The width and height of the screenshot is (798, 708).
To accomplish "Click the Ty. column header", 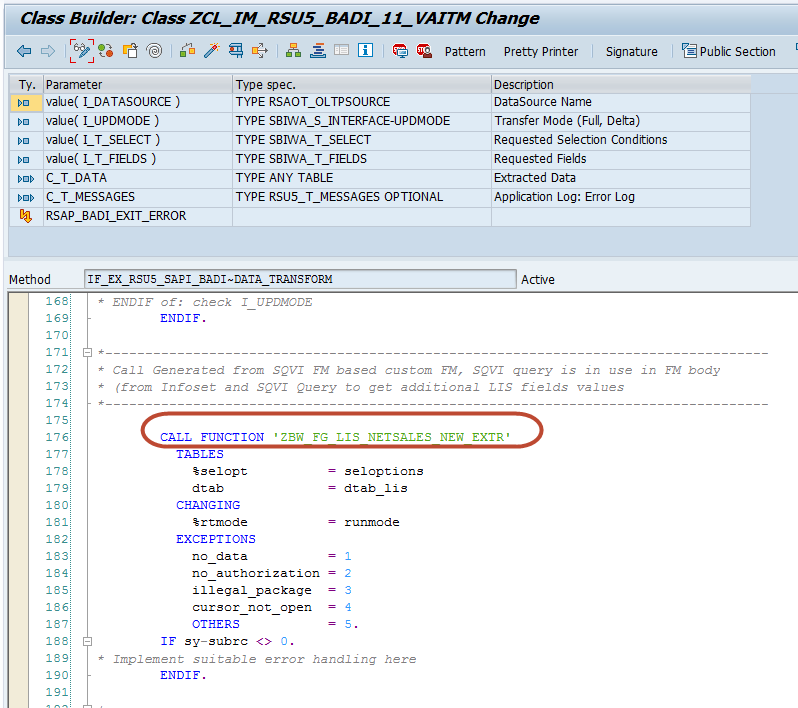I will tap(26, 84).
